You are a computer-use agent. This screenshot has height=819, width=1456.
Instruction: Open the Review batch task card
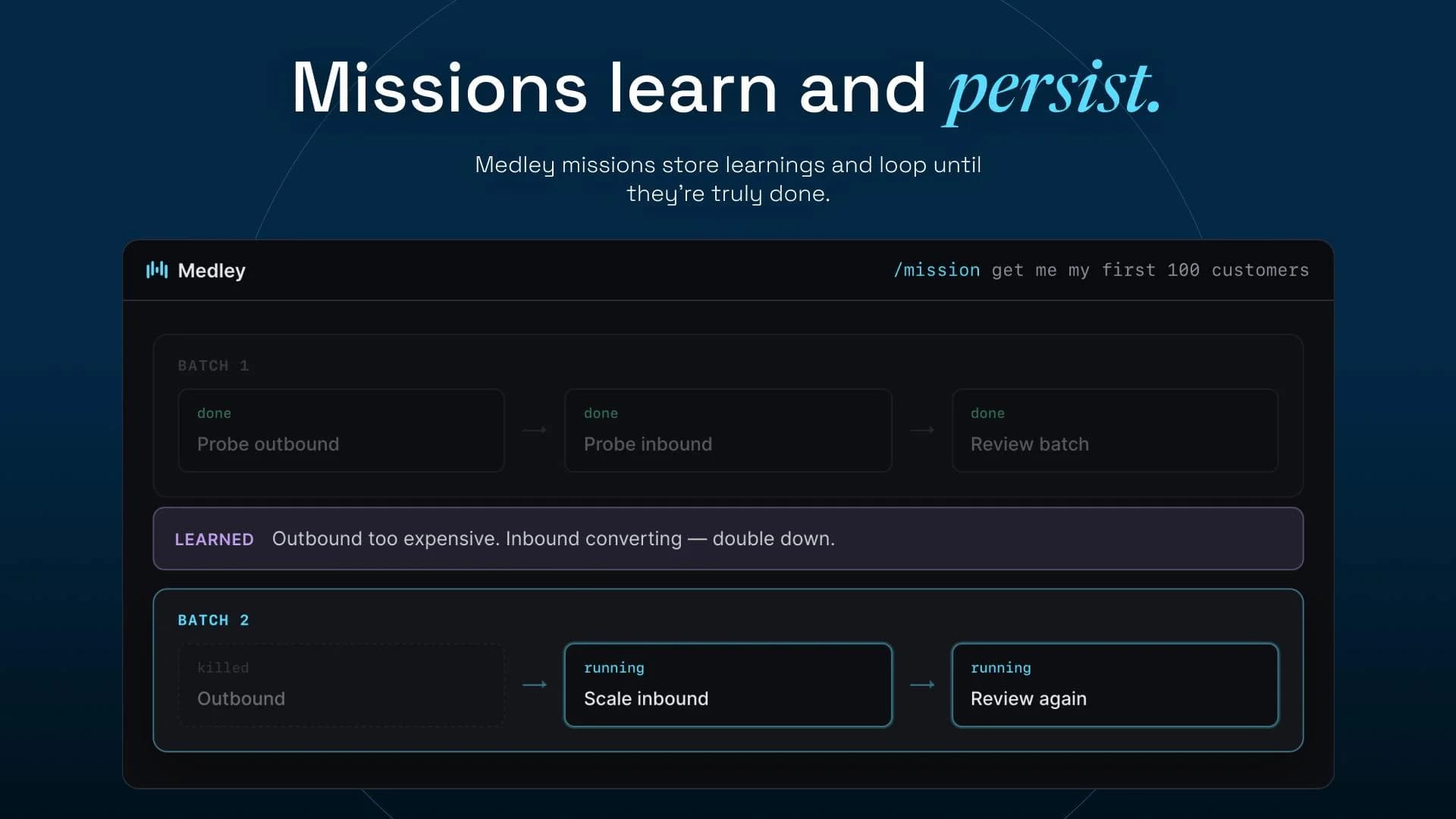coord(1115,431)
